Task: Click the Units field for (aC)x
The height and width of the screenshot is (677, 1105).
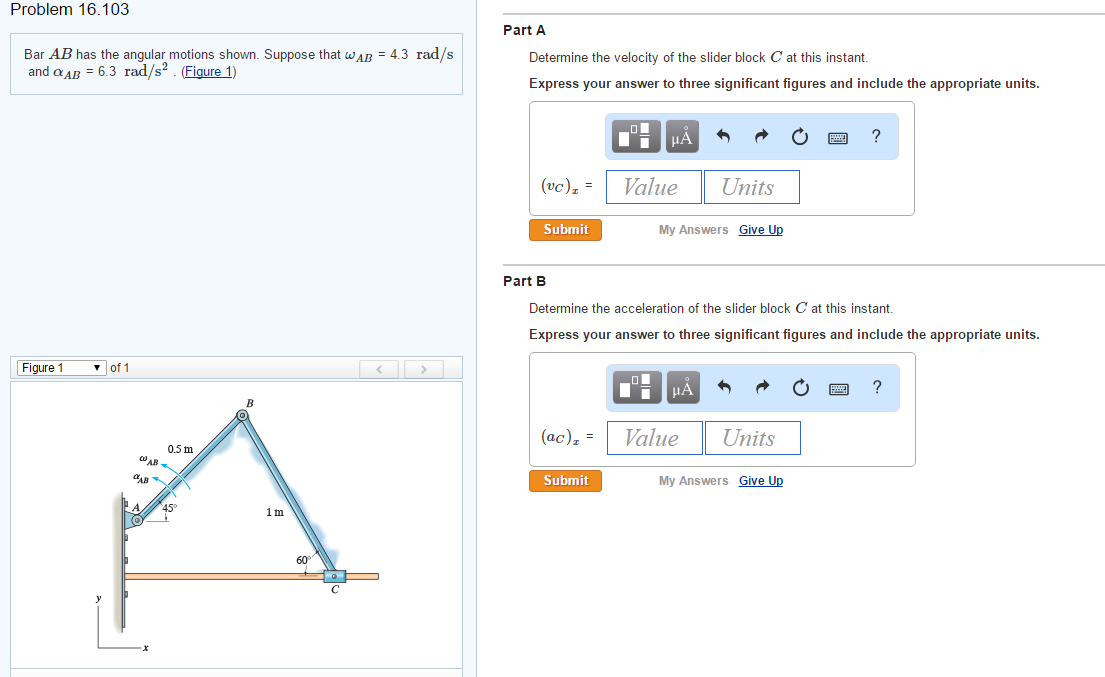Action: pyautogui.click(x=752, y=437)
